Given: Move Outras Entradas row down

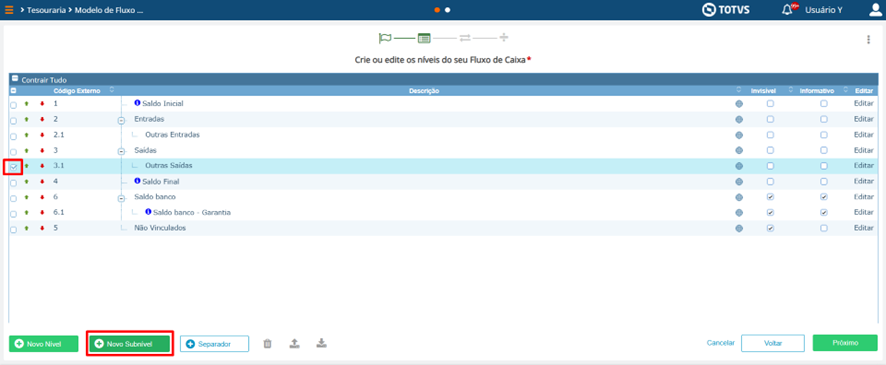Looking at the screenshot, I should pyautogui.click(x=42, y=135).
